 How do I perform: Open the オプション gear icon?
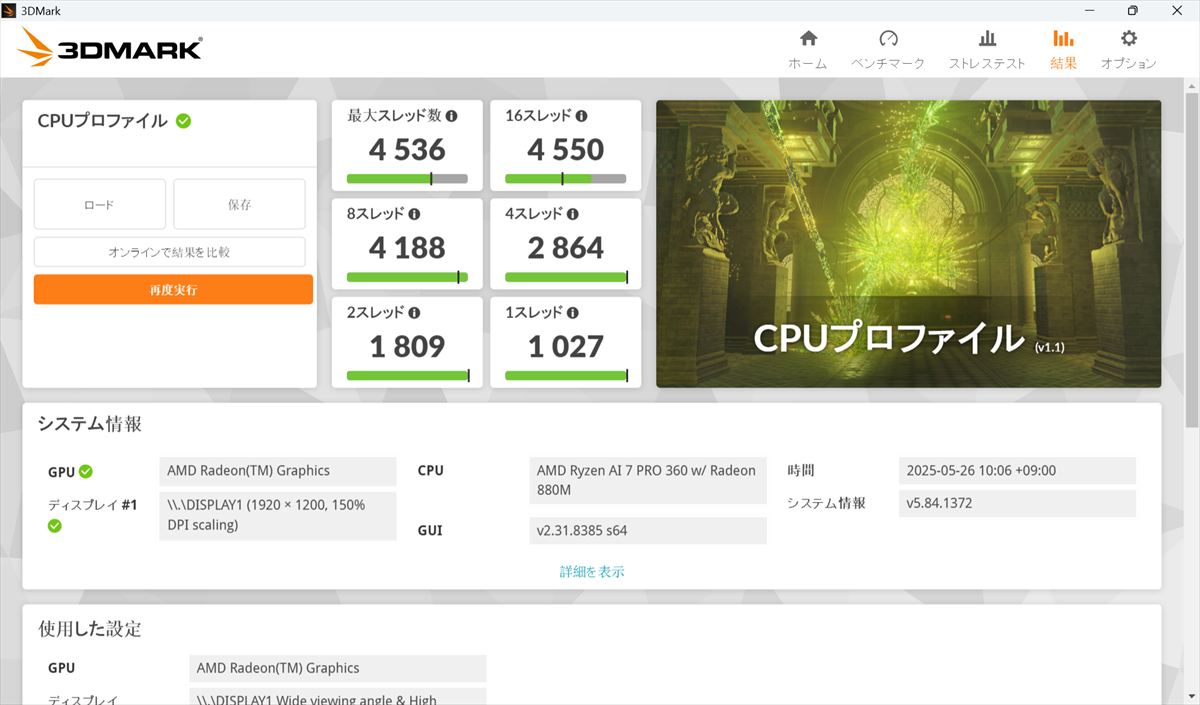pos(1129,38)
